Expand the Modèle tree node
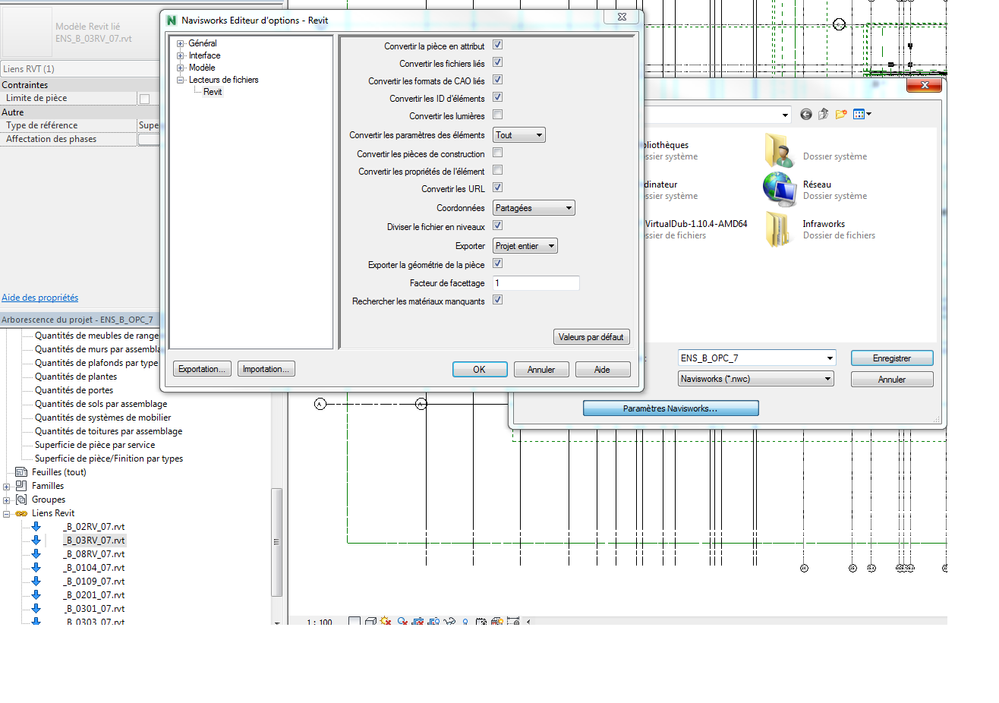Screen dimensions: 999x703 click(x=180, y=68)
